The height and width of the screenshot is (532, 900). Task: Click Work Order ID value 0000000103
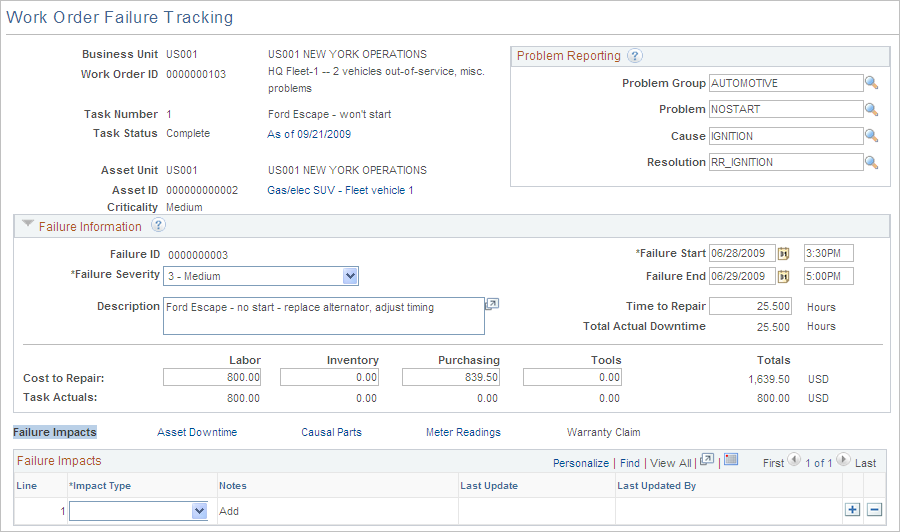(196, 74)
